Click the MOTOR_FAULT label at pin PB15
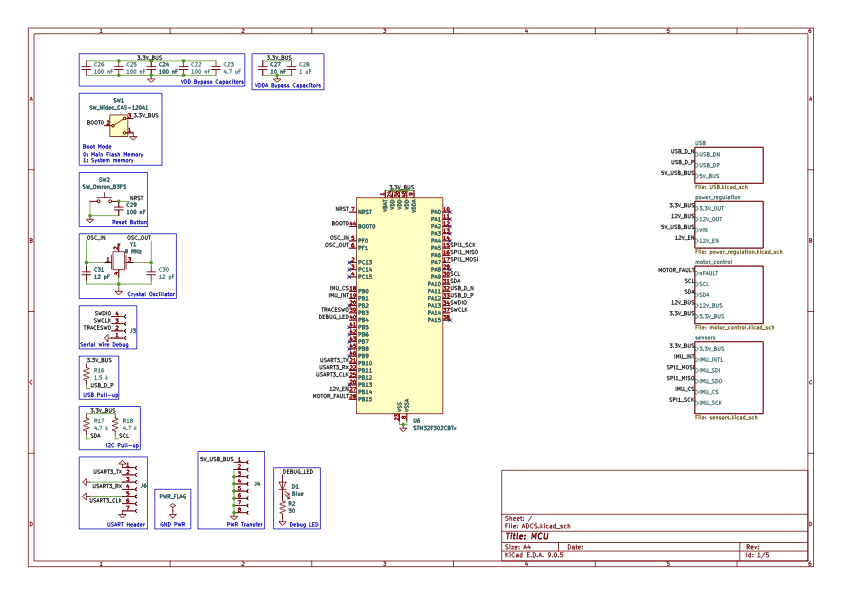The height and width of the screenshot is (595, 841). tap(330, 396)
